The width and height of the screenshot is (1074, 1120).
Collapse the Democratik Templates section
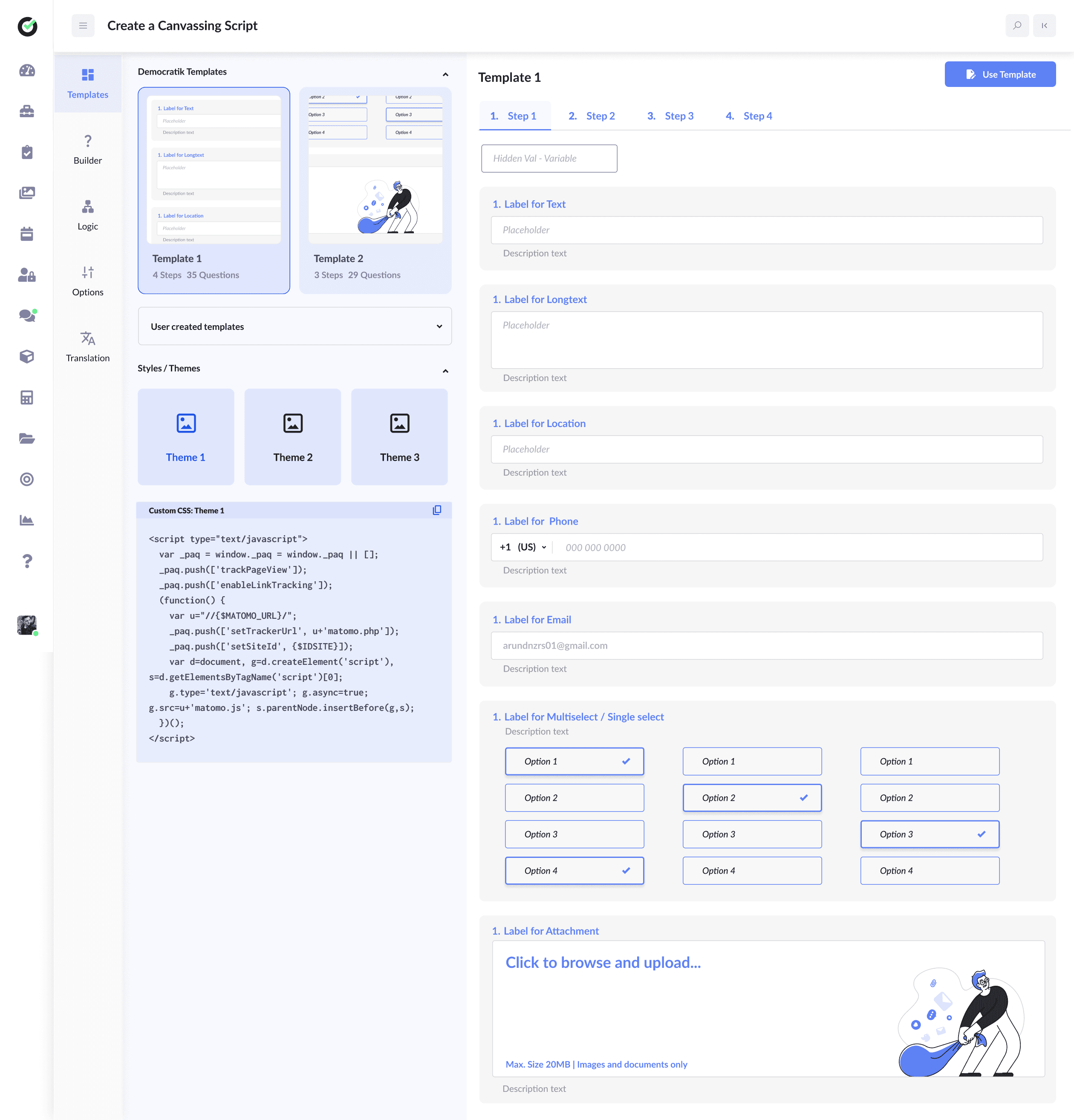tap(445, 74)
